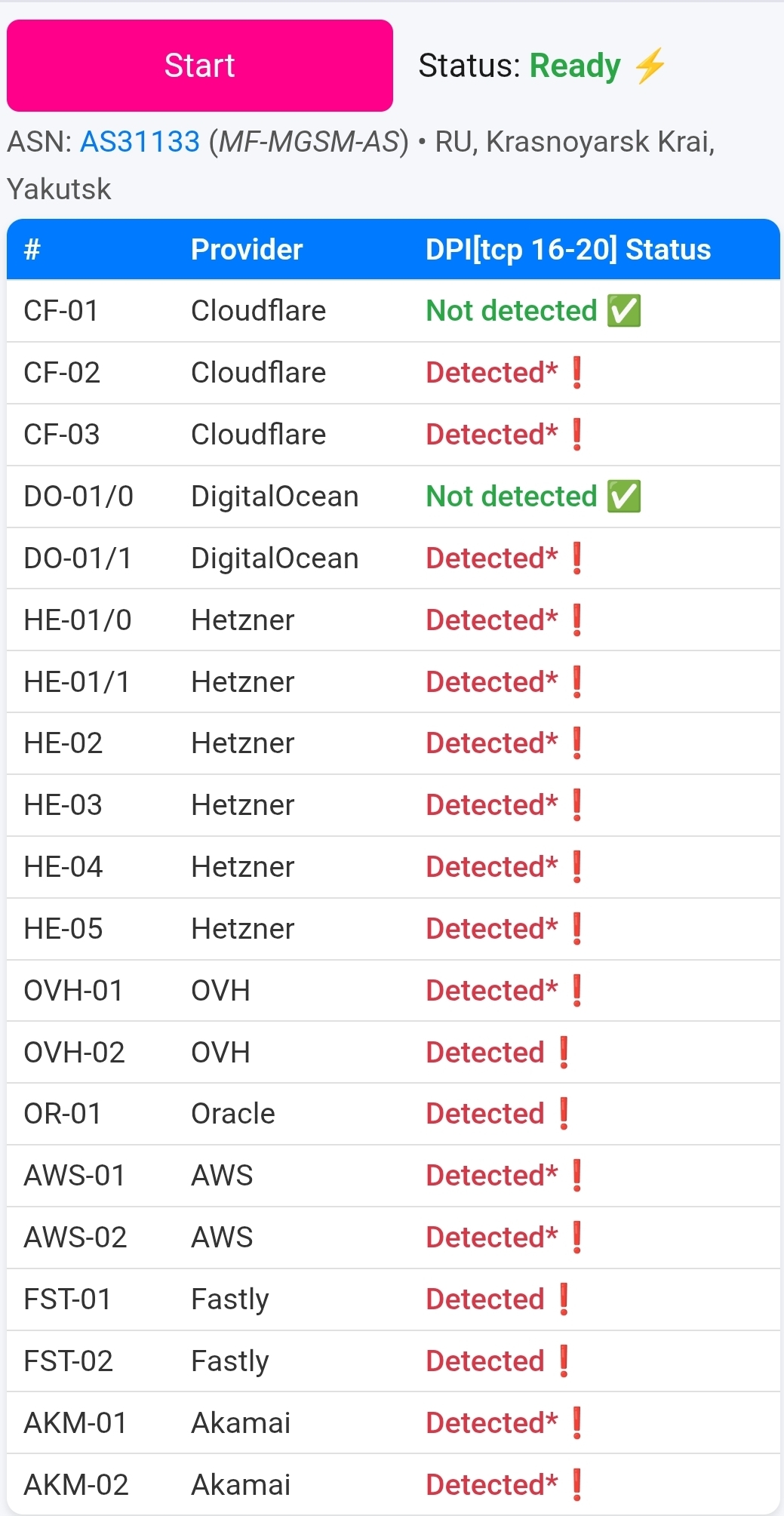Screen dimensions: 784x1516
Task: Click the lightning bolt Ready status icon
Action: (650, 66)
